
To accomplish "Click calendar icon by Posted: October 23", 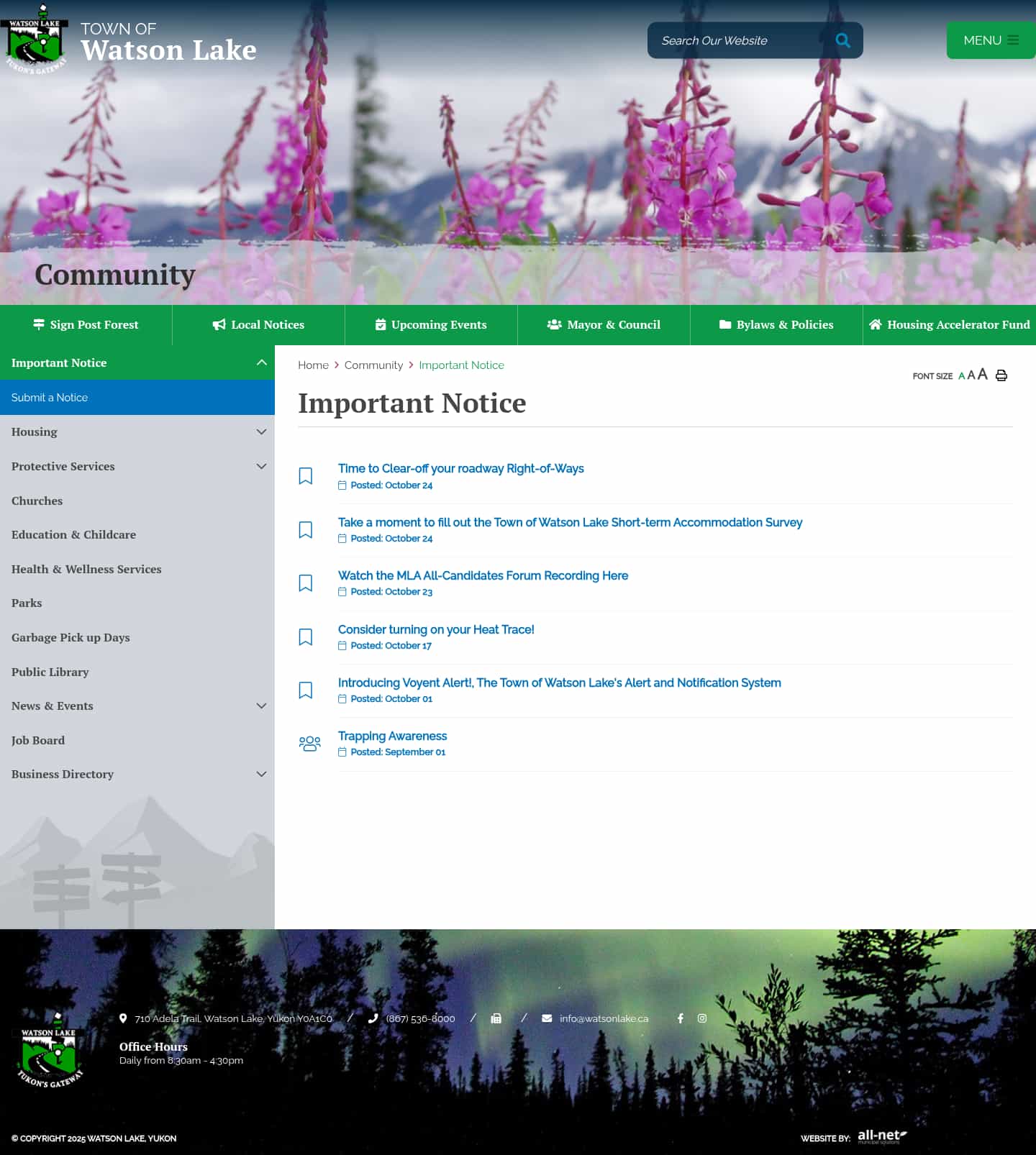I will 342,592.
